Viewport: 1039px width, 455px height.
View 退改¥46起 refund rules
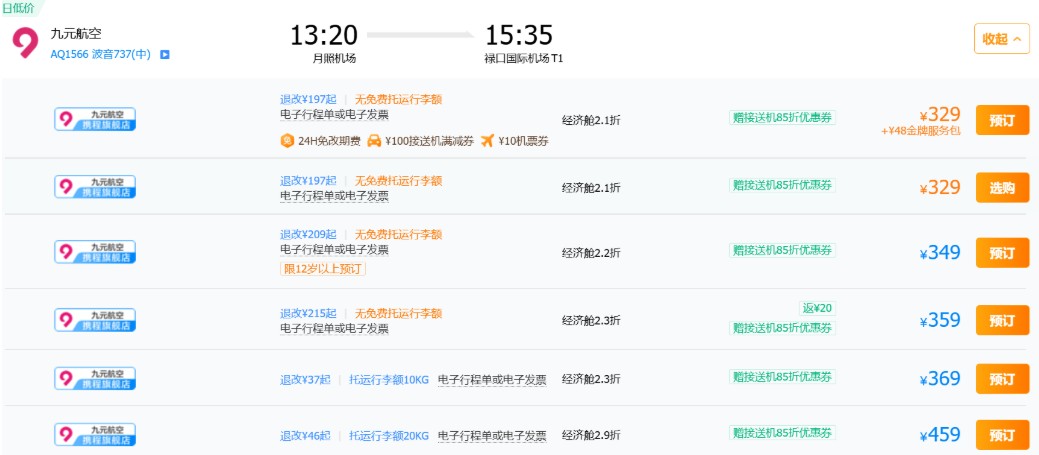(x=305, y=436)
